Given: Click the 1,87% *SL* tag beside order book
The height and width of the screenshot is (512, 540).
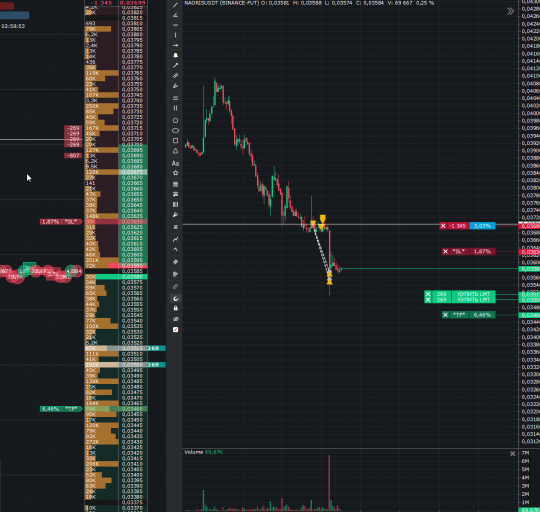Looking at the screenshot, I should click(x=61, y=222).
